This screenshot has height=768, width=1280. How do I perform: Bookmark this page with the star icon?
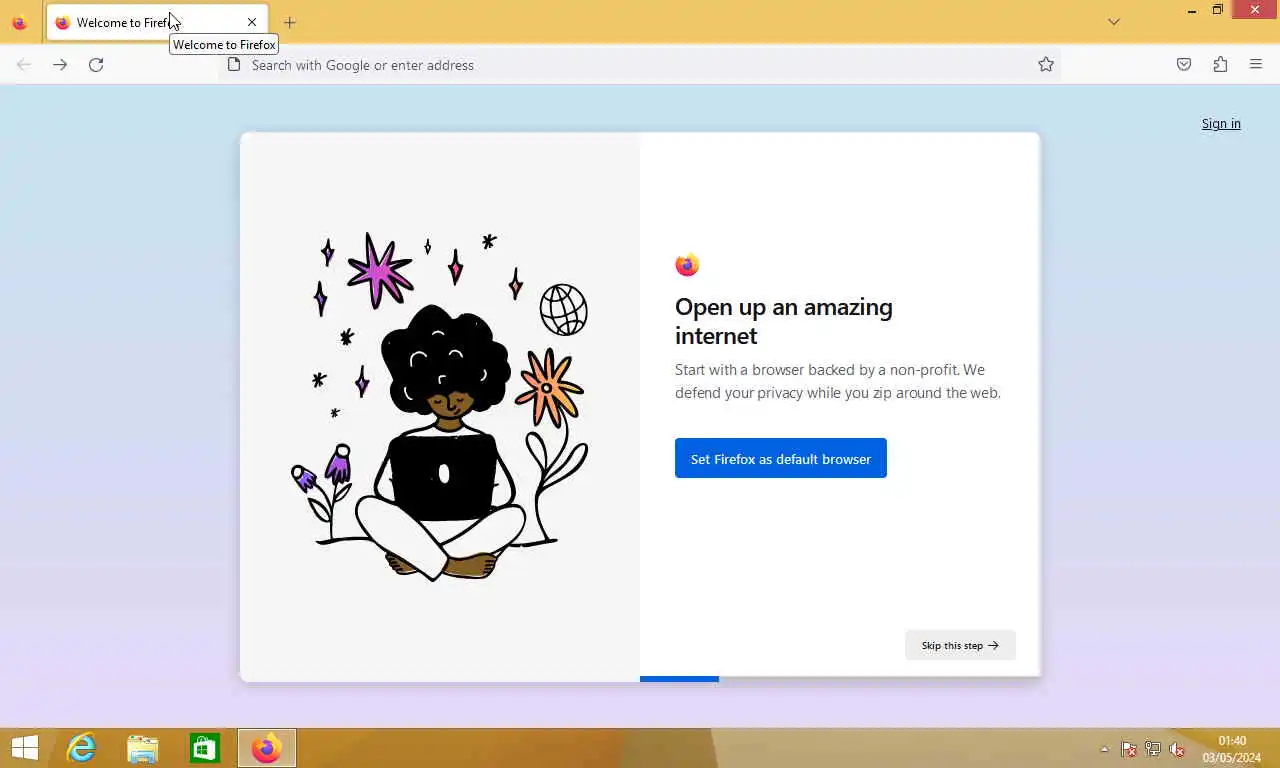click(x=1046, y=65)
